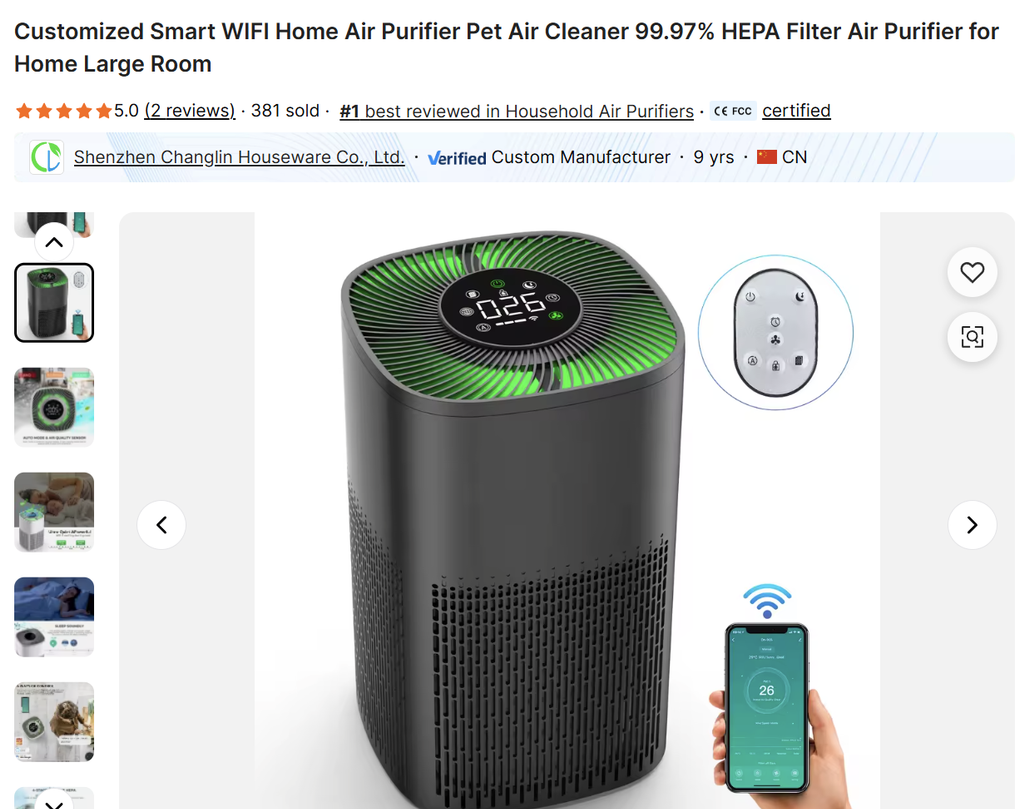Select the sleep soundly night thumbnail
1024x809 pixels.
point(54,617)
